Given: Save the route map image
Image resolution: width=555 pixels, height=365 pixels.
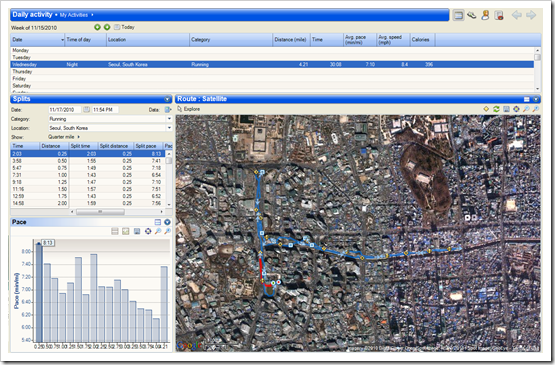Looking at the screenshot, I should coord(506,109).
